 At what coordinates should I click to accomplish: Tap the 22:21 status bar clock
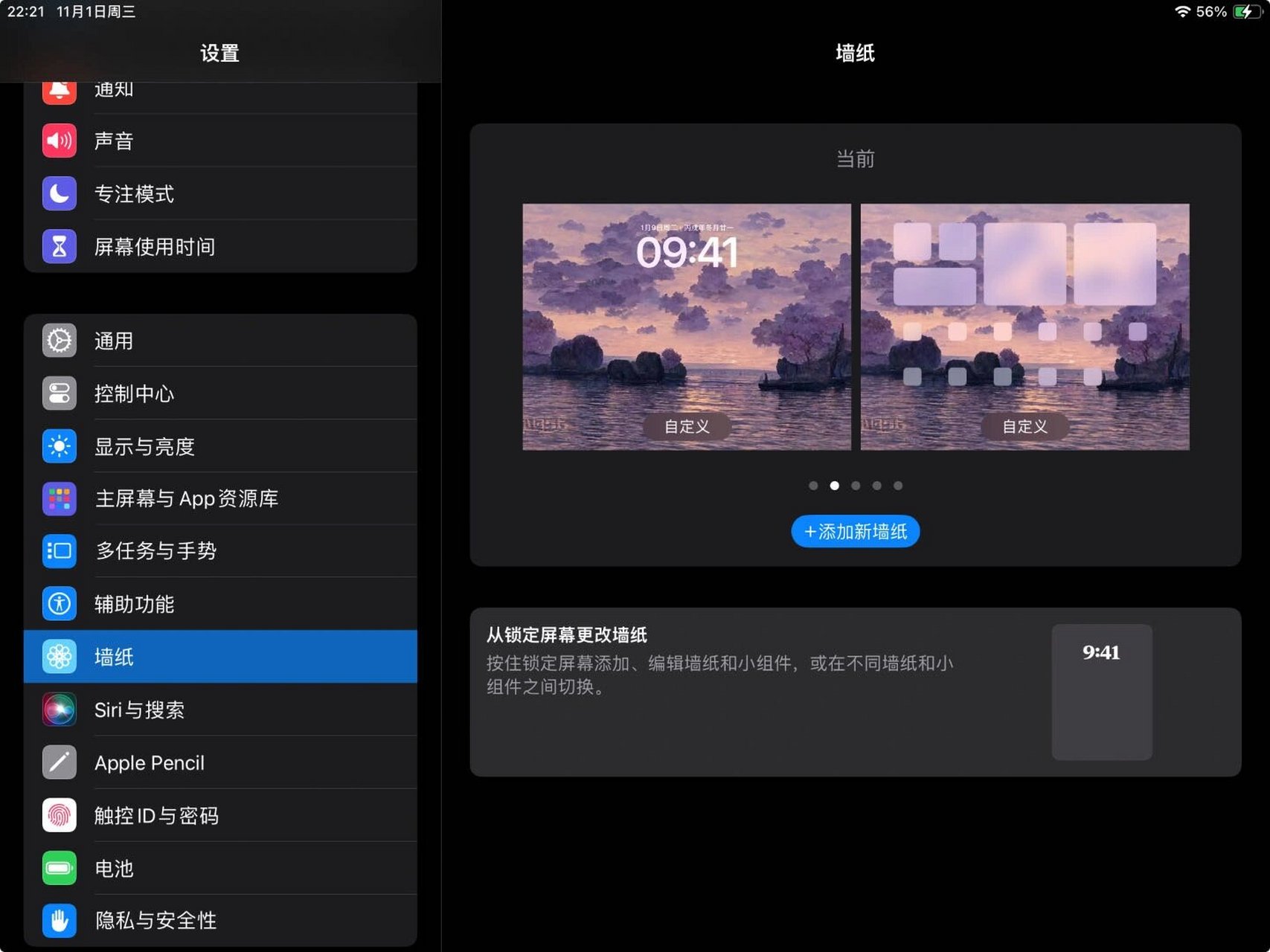[26, 12]
